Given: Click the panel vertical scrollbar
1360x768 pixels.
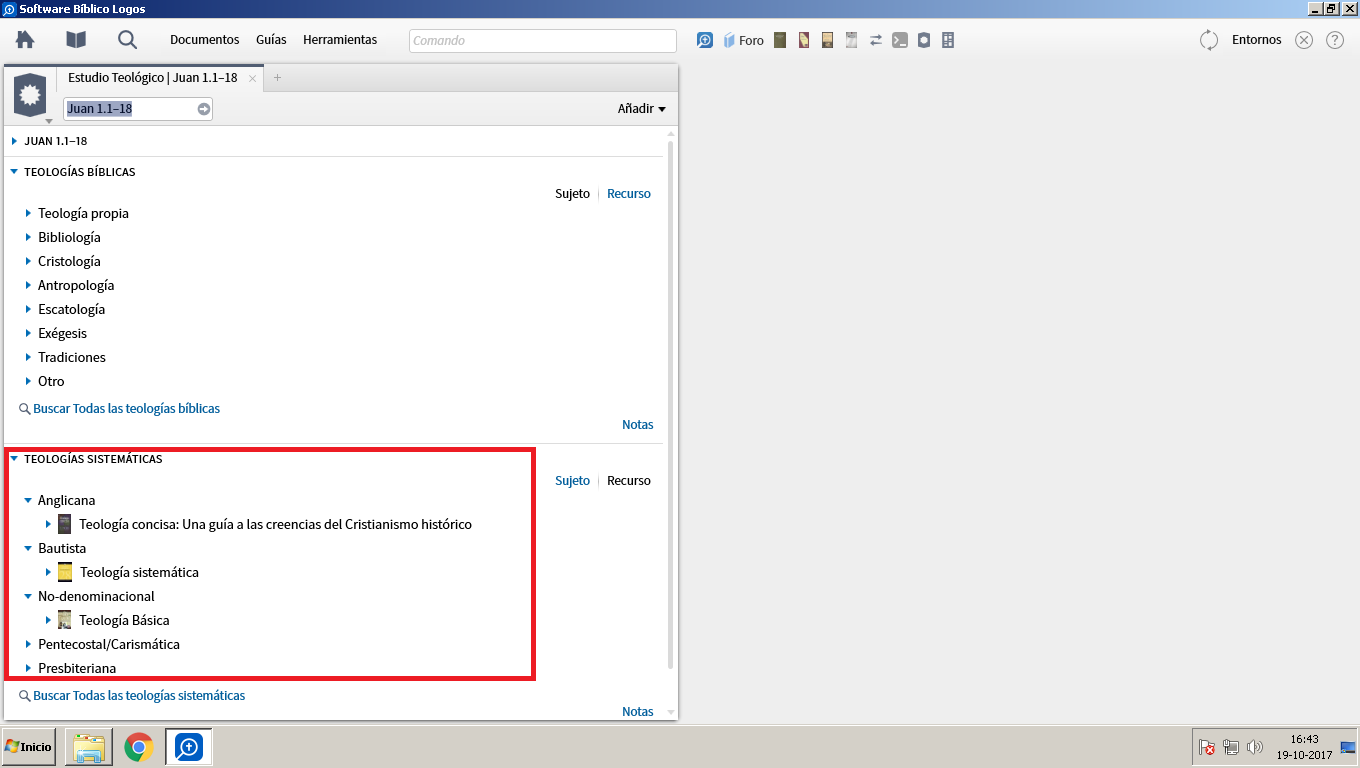Looking at the screenshot, I should click(x=671, y=405).
